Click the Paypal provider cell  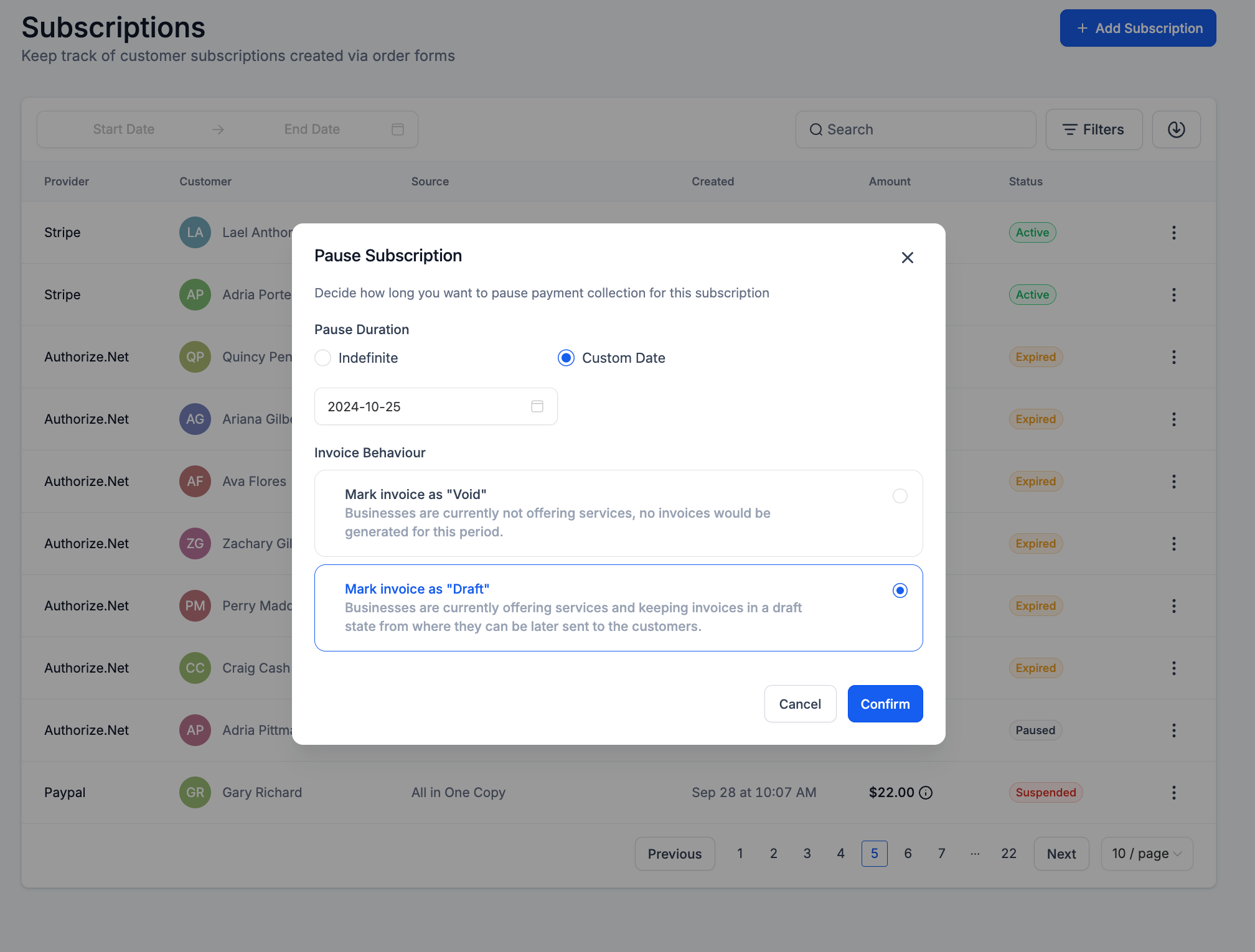[x=65, y=793]
